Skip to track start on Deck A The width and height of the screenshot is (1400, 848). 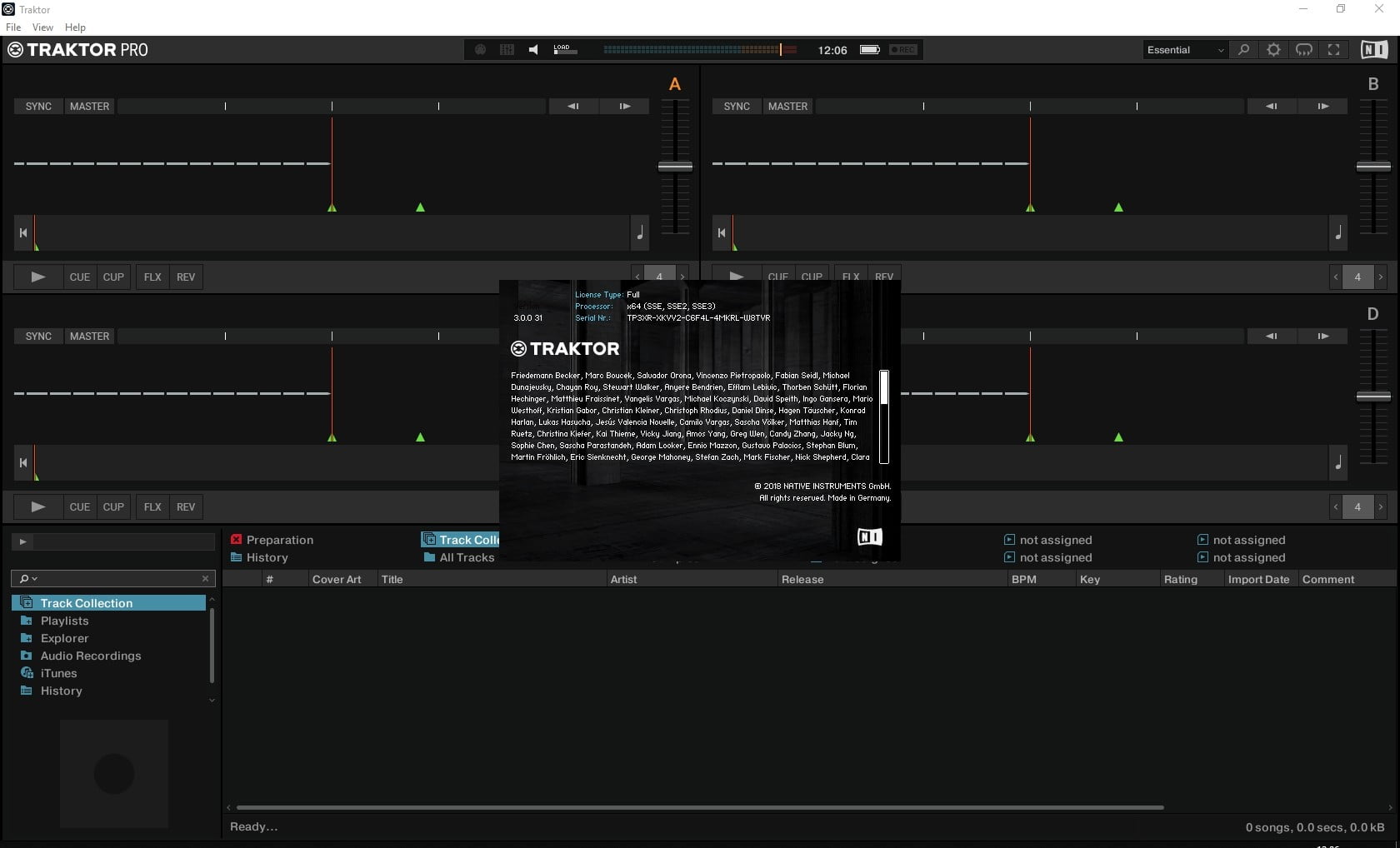[x=23, y=233]
